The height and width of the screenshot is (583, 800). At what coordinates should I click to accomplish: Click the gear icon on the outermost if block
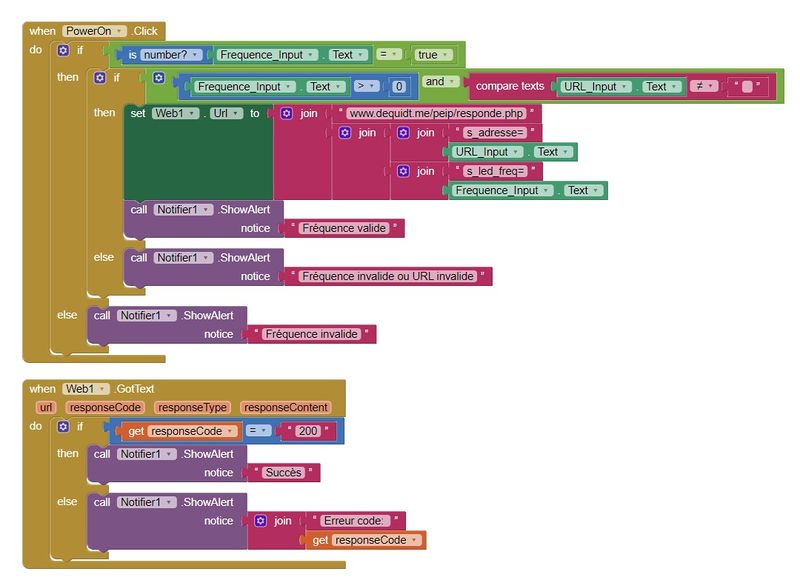pyautogui.click(x=64, y=50)
